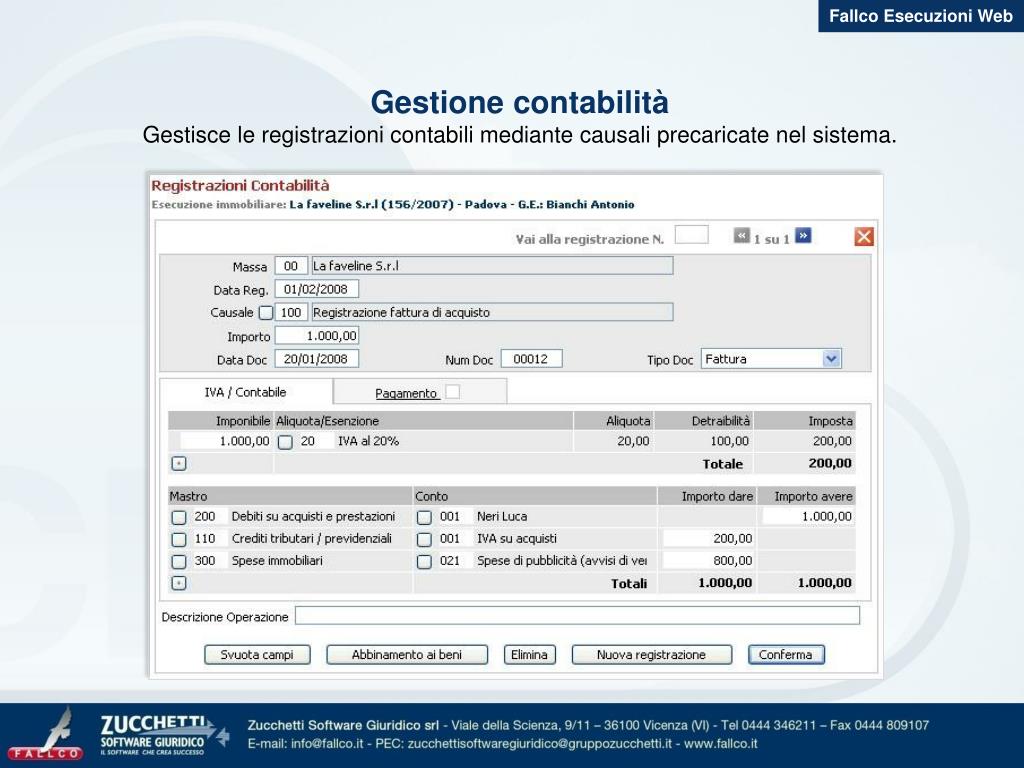Screen dimensions: 1024x768
Task: Click the text Crediti tributari / previdenziali
Action: point(312,538)
